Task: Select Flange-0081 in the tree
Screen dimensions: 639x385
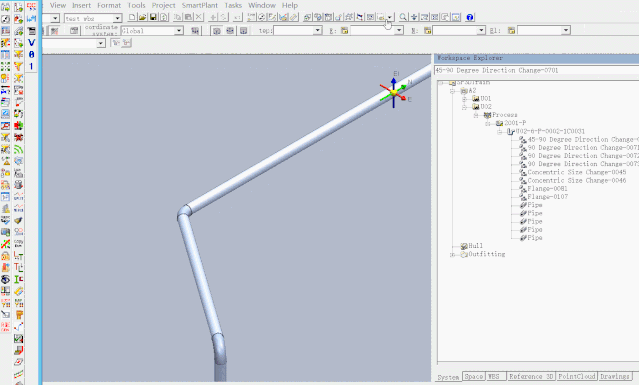Action: tap(547, 189)
